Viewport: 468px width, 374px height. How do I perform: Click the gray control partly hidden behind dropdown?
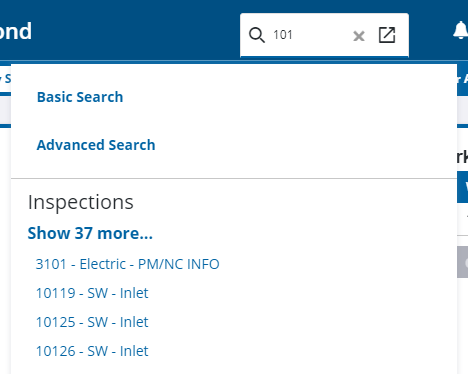point(463,262)
